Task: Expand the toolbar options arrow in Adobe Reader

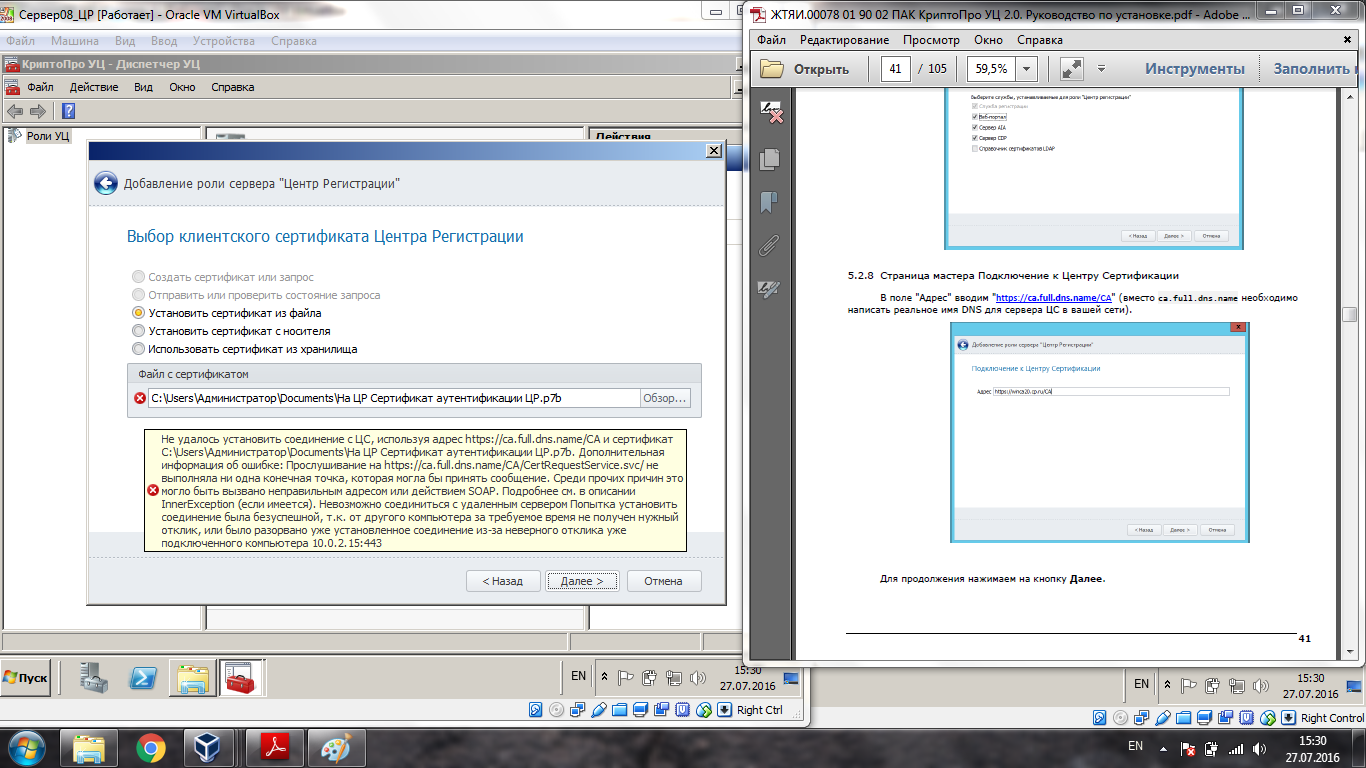Action: 1101,69
